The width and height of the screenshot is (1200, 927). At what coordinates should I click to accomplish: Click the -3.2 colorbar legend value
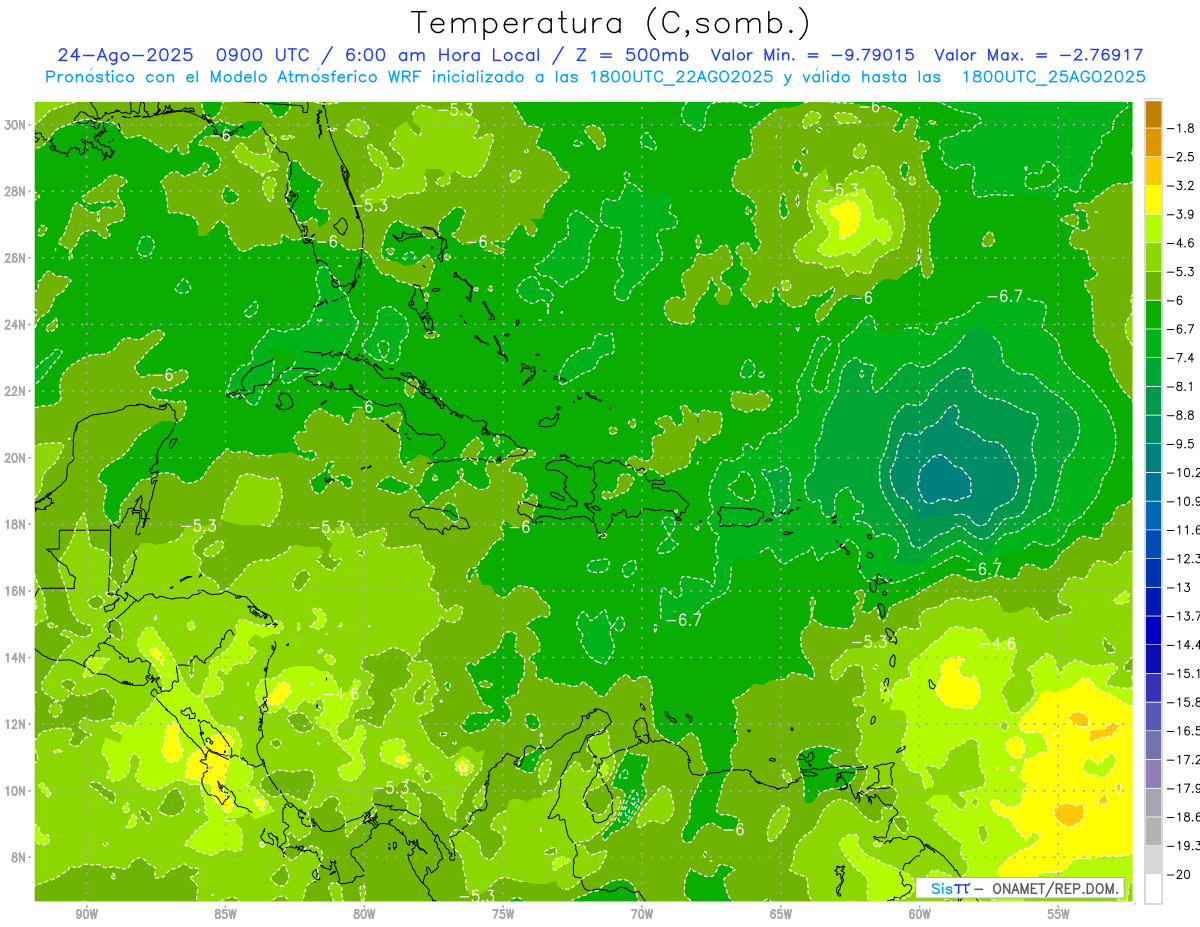(1183, 186)
